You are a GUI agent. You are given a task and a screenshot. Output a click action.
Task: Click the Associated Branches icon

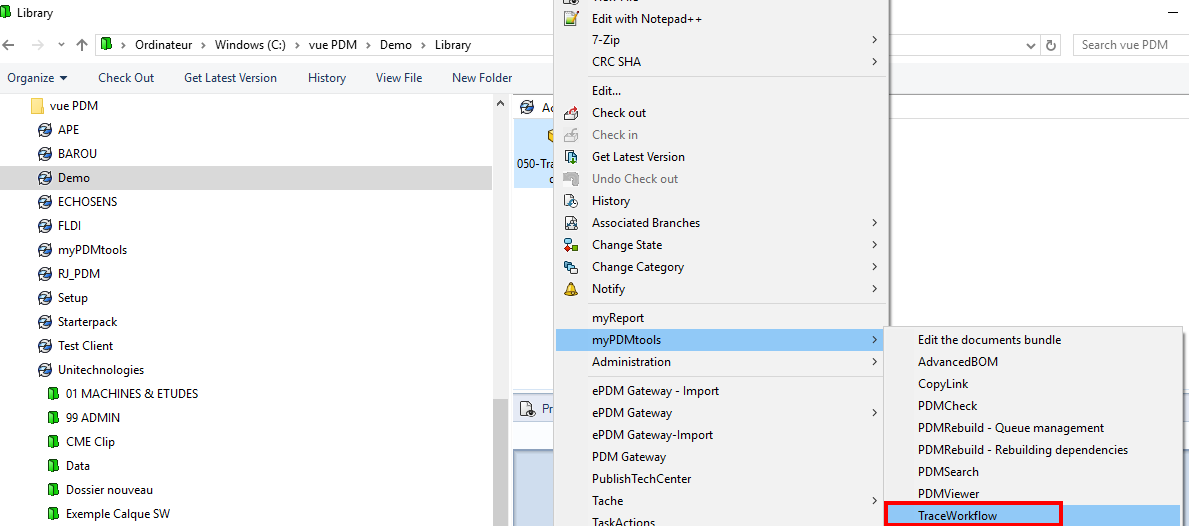point(571,223)
